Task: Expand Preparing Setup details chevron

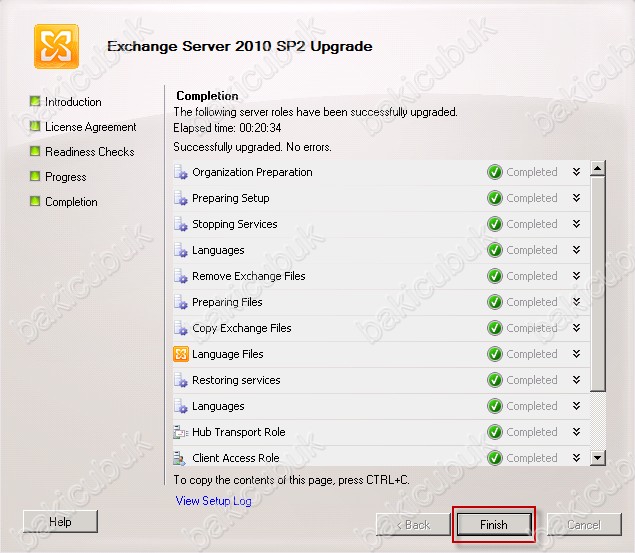Action: point(577,198)
